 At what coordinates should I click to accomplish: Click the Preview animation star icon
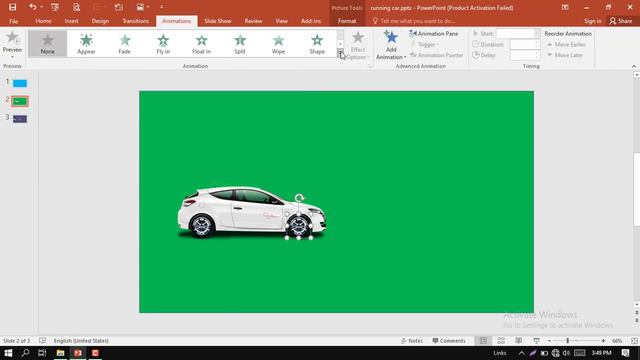[x=12, y=38]
